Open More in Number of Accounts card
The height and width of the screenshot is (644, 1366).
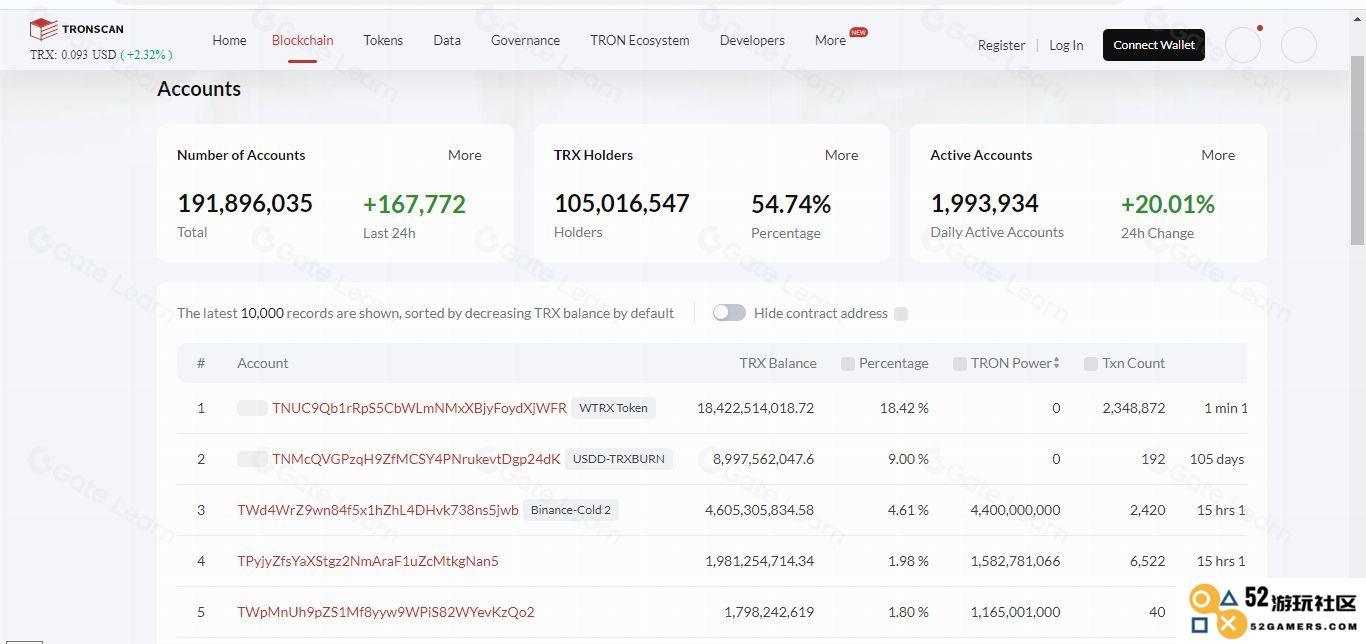465,155
